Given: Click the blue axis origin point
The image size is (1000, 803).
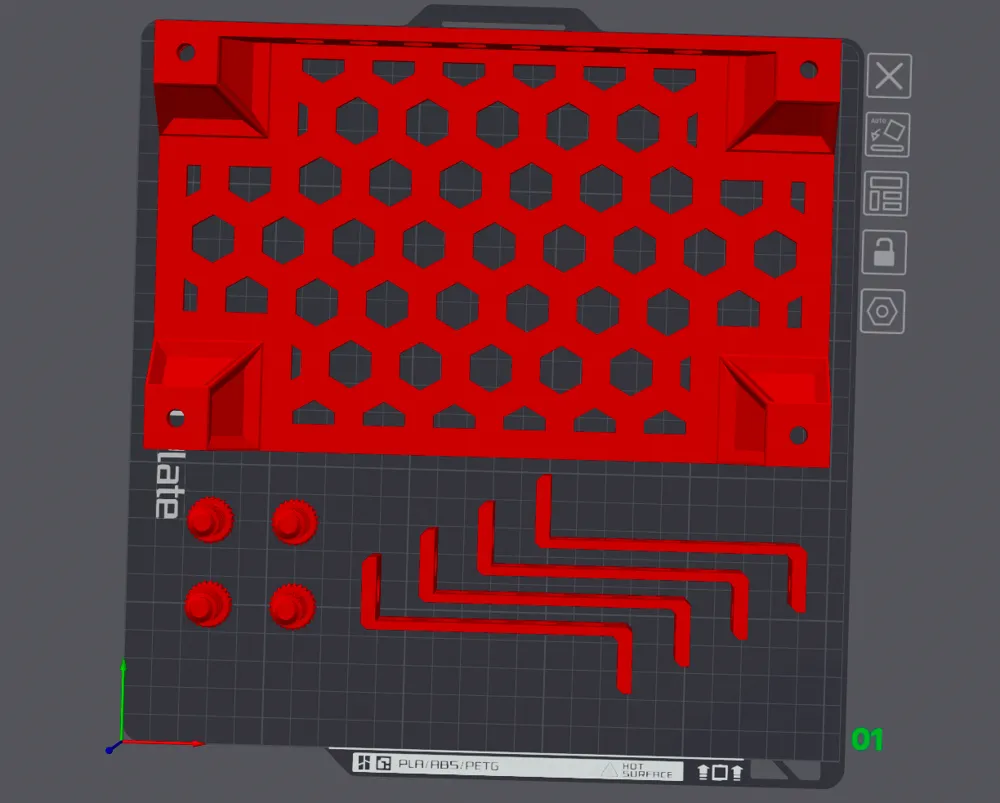Looking at the screenshot, I should tap(110, 749).
